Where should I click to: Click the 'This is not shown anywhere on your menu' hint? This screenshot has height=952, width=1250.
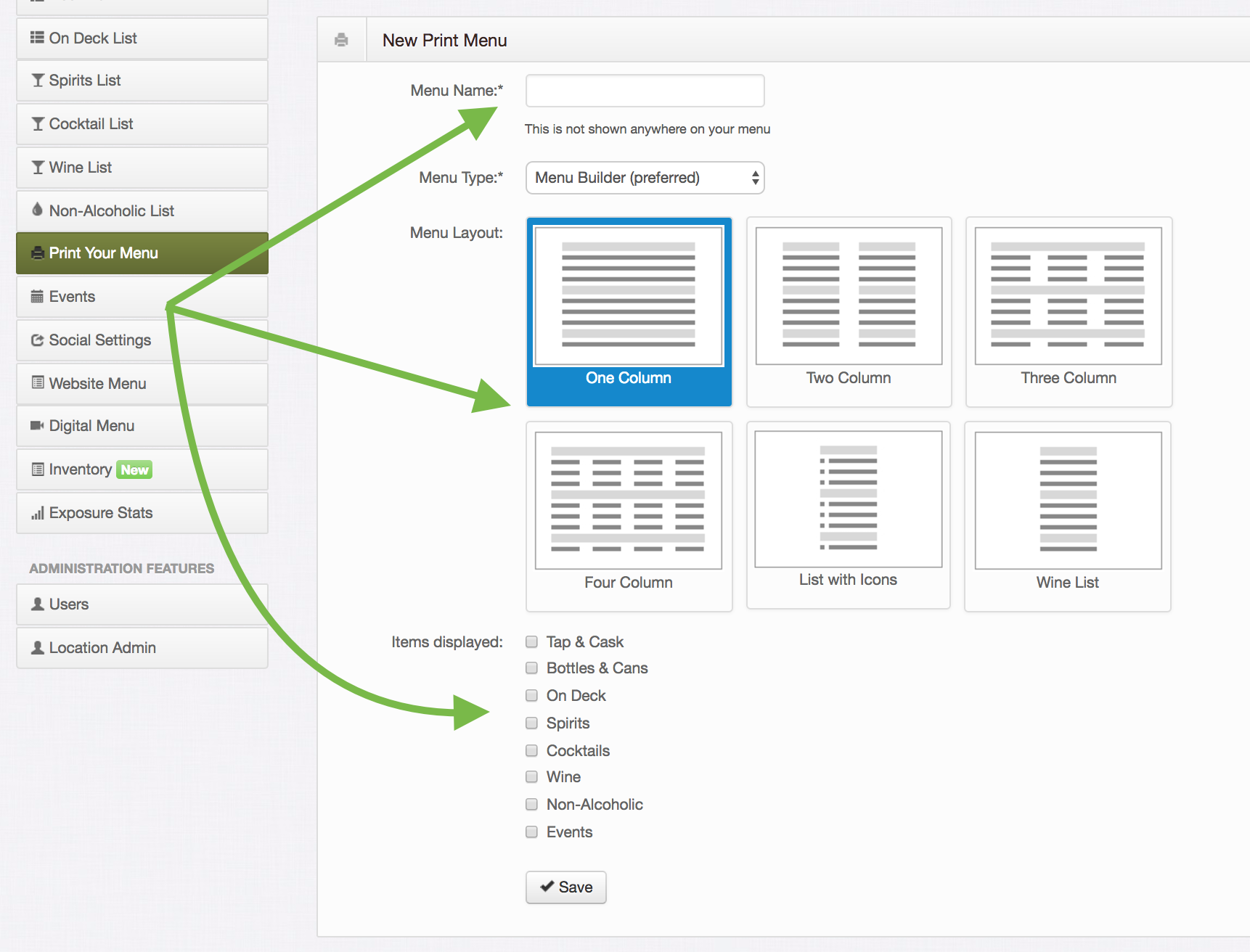click(x=648, y=129)
